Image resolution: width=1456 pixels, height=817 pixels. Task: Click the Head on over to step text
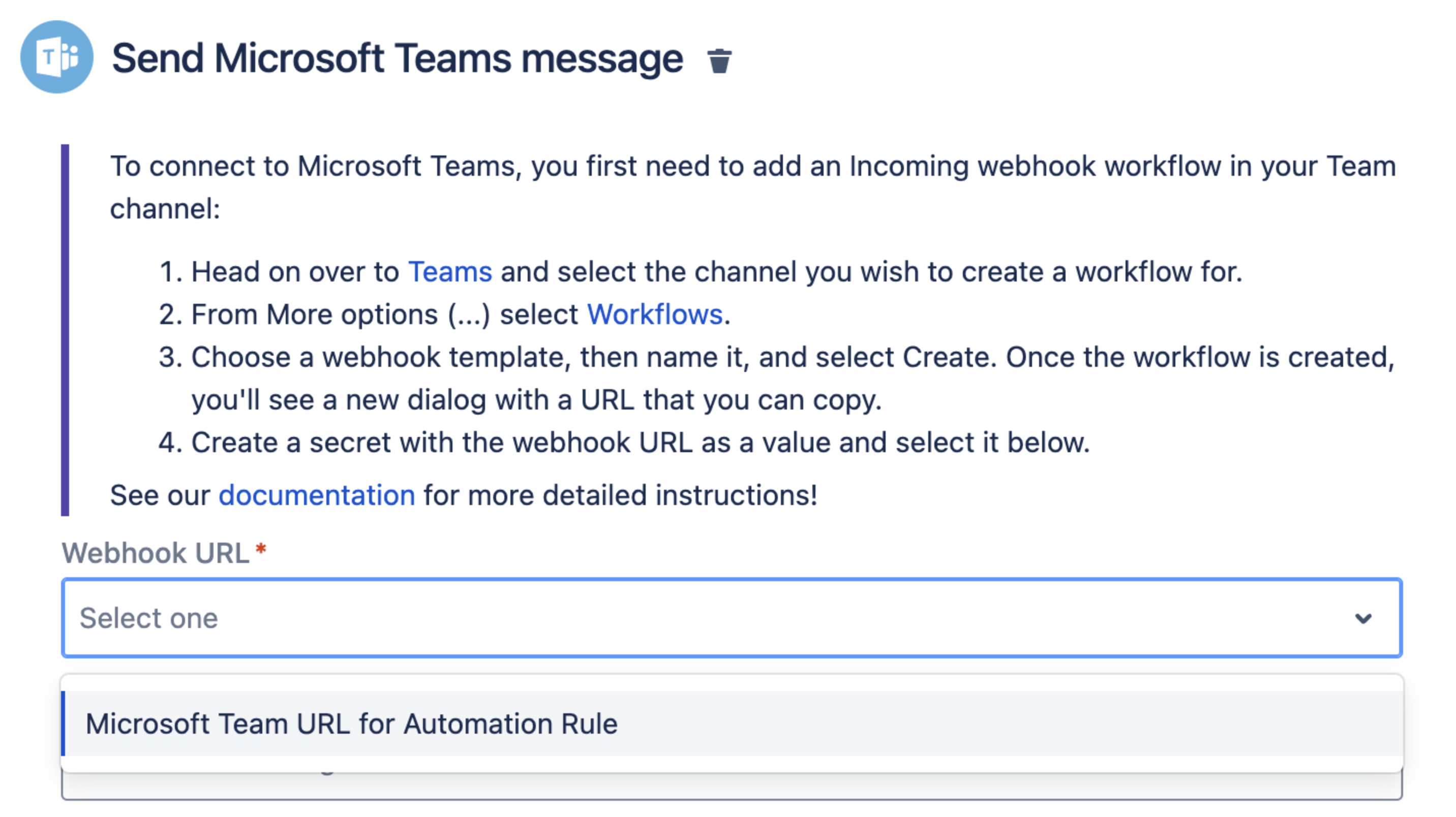coord(294,272)
